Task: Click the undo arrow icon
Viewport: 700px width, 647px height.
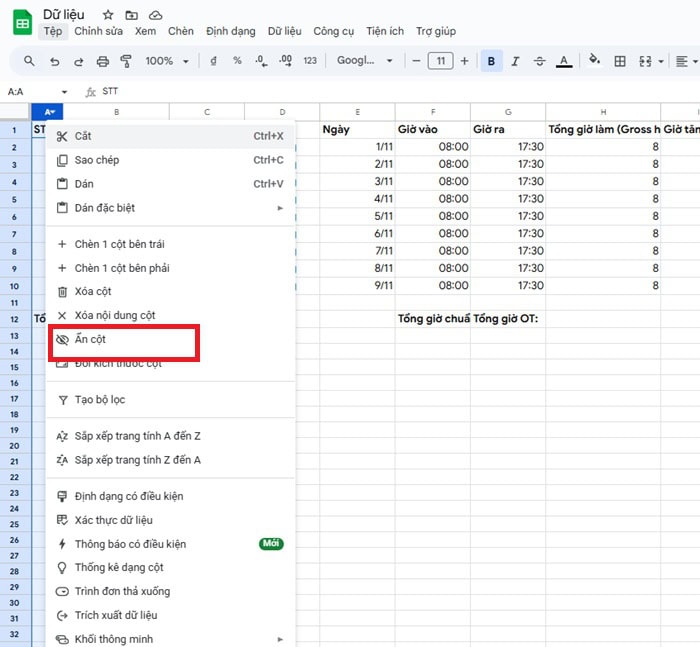Action: (54, 61)
